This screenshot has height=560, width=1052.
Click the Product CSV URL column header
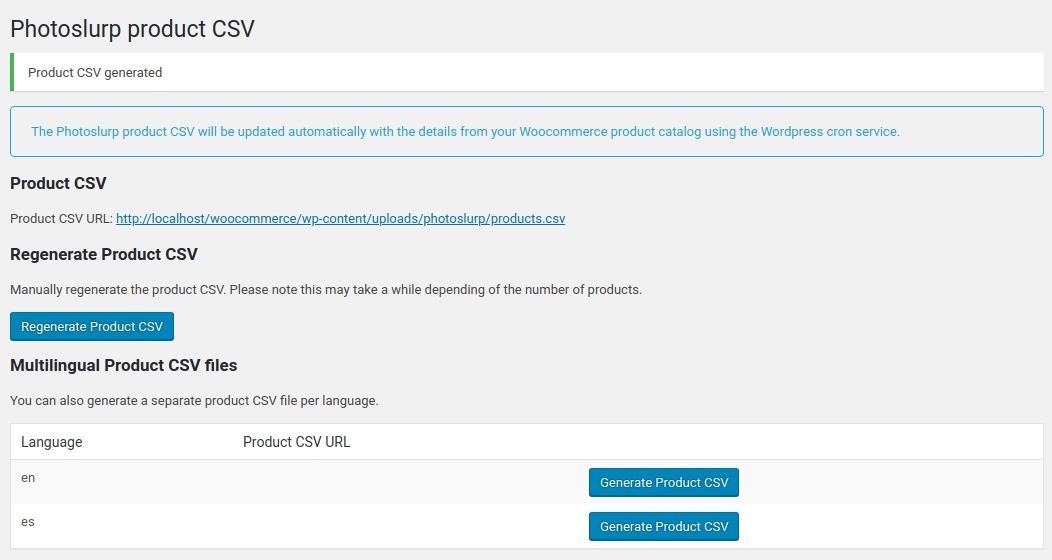[296, 442]
